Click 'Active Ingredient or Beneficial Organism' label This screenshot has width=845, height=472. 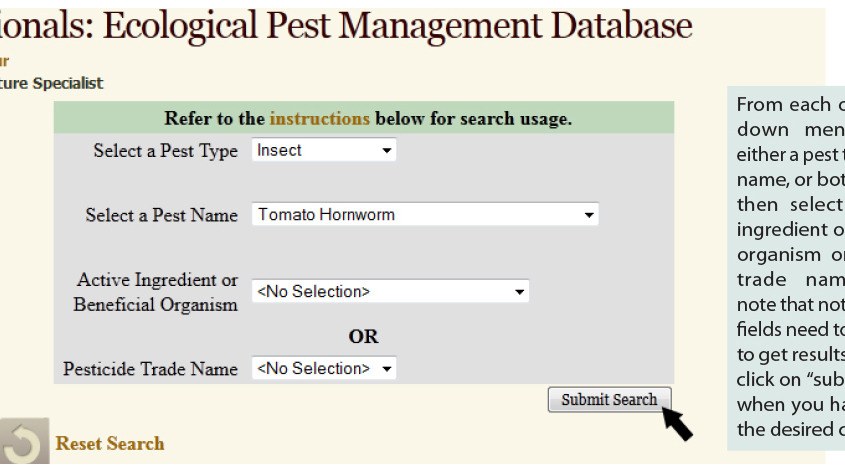157,292
